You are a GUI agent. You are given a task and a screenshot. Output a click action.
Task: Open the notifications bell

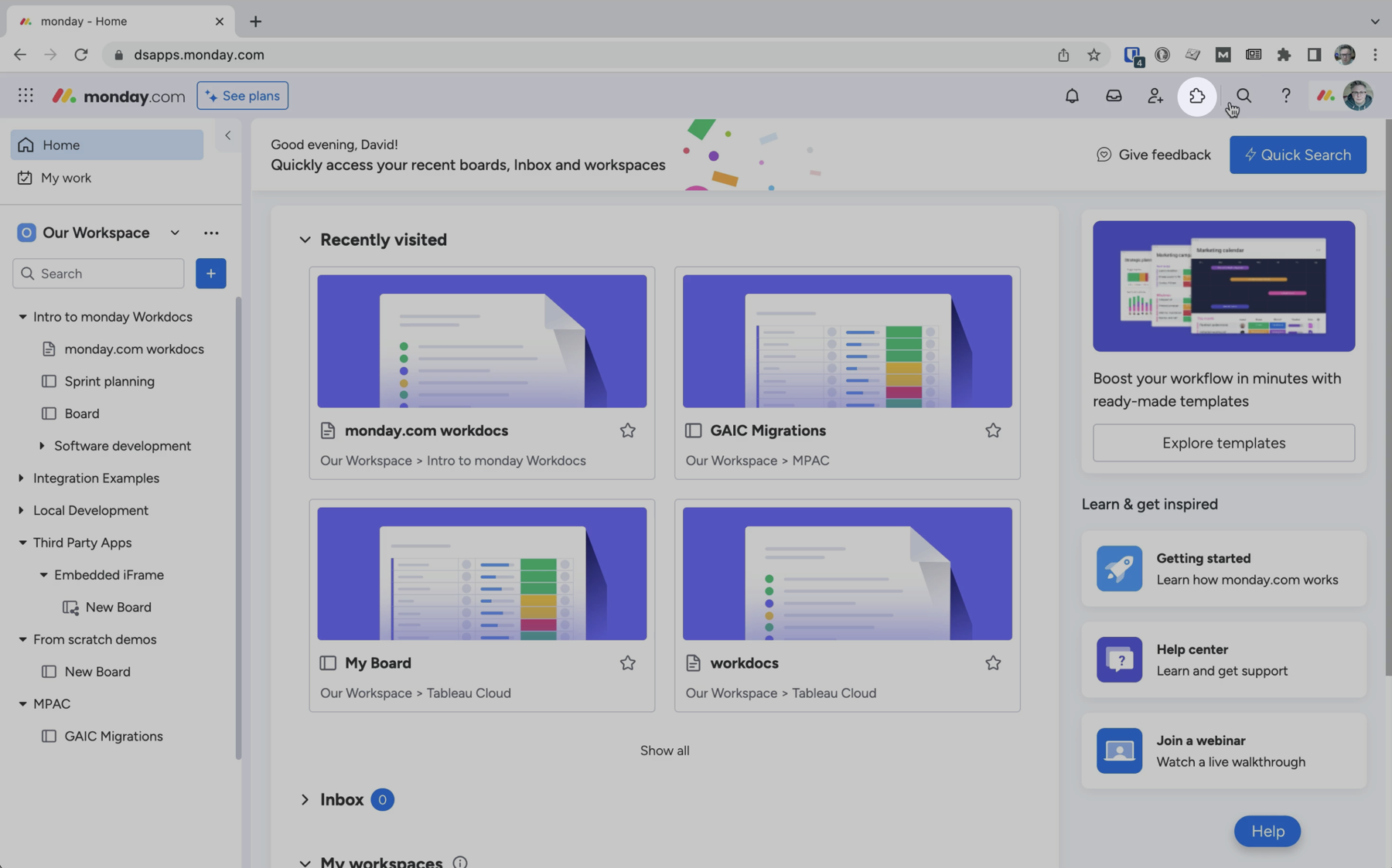[1072, 96]
